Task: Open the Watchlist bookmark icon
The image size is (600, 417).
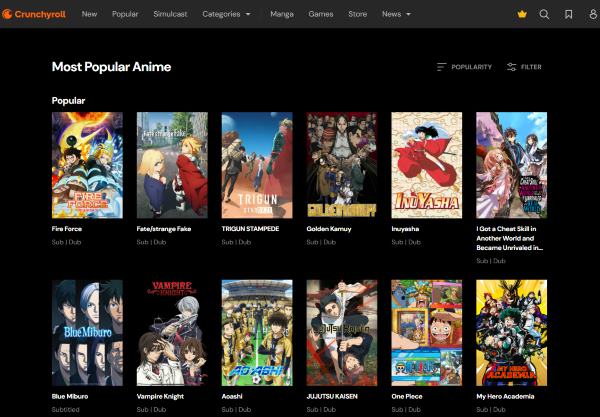Action: (x=569, y=14)
